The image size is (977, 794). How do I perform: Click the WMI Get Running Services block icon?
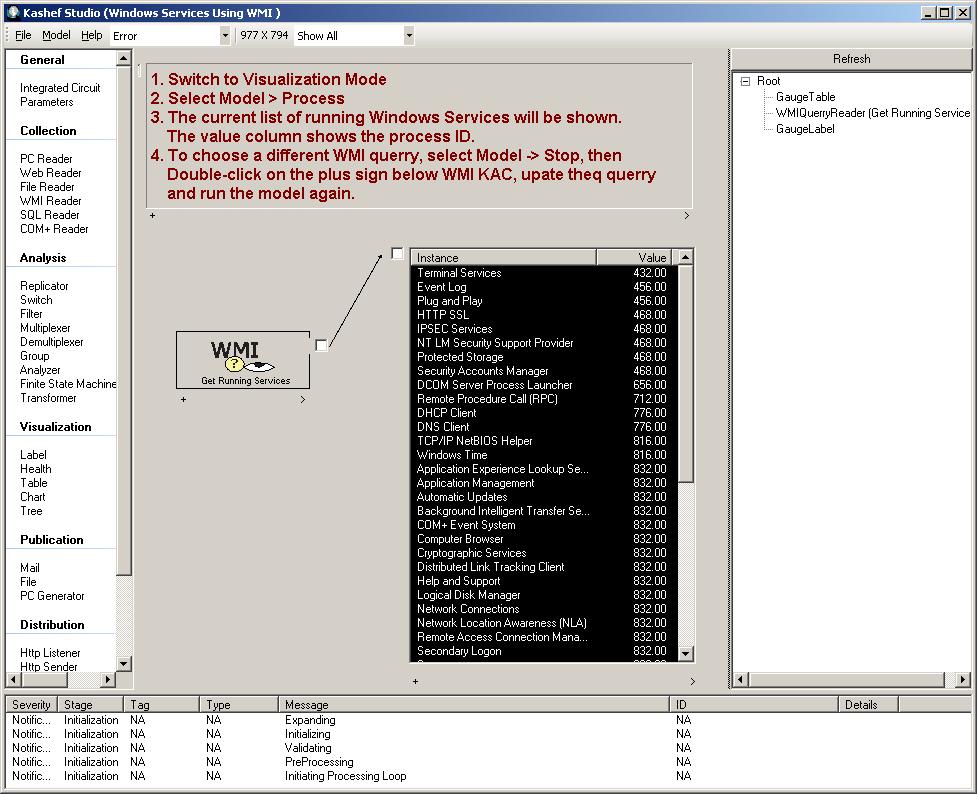[242, 359]
